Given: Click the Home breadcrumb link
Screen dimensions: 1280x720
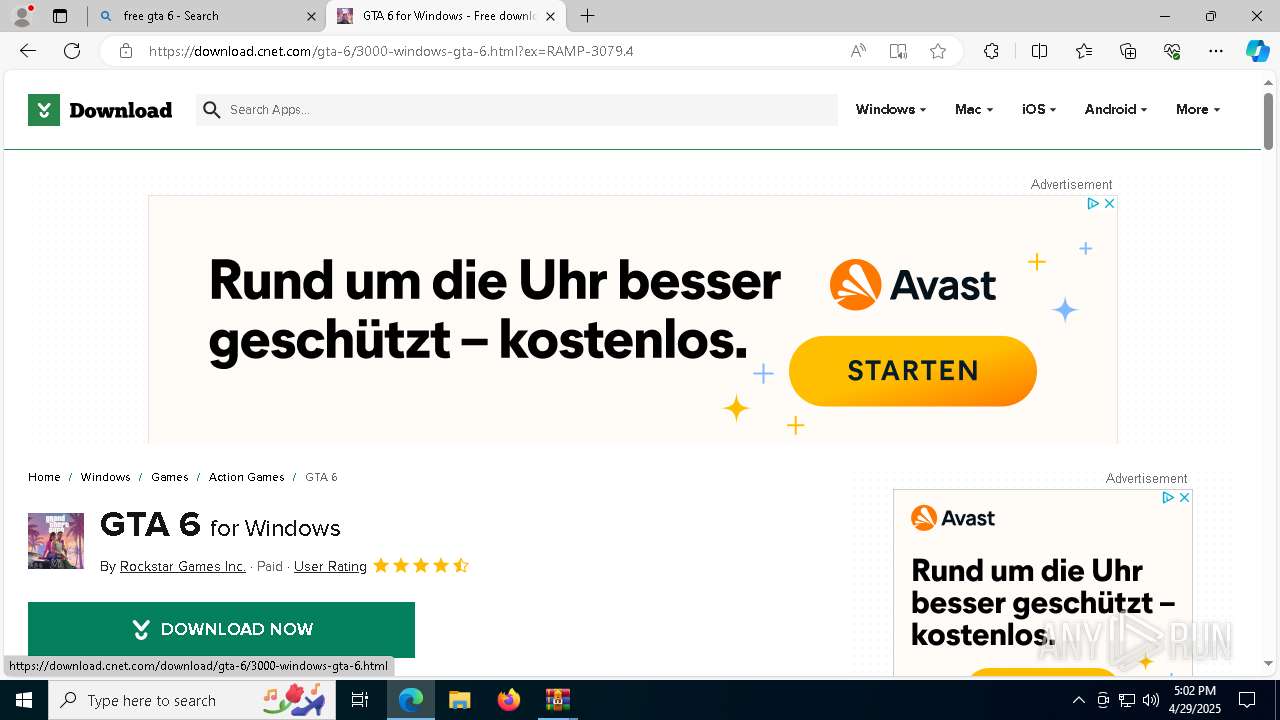Looking at the screenshot, I should point(44,477).
